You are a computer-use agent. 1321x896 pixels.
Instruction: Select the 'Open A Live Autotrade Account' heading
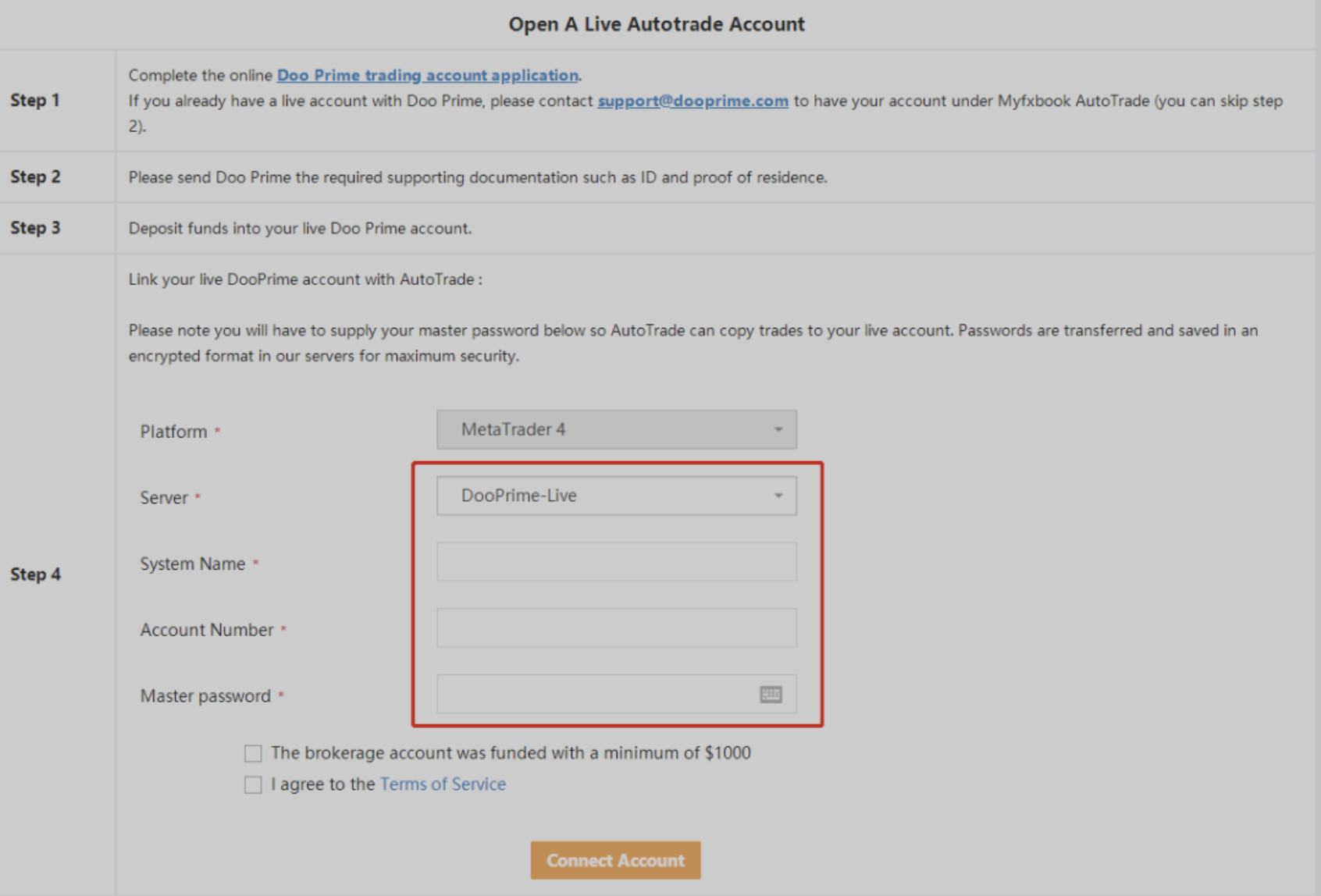(x=657, y=24)
